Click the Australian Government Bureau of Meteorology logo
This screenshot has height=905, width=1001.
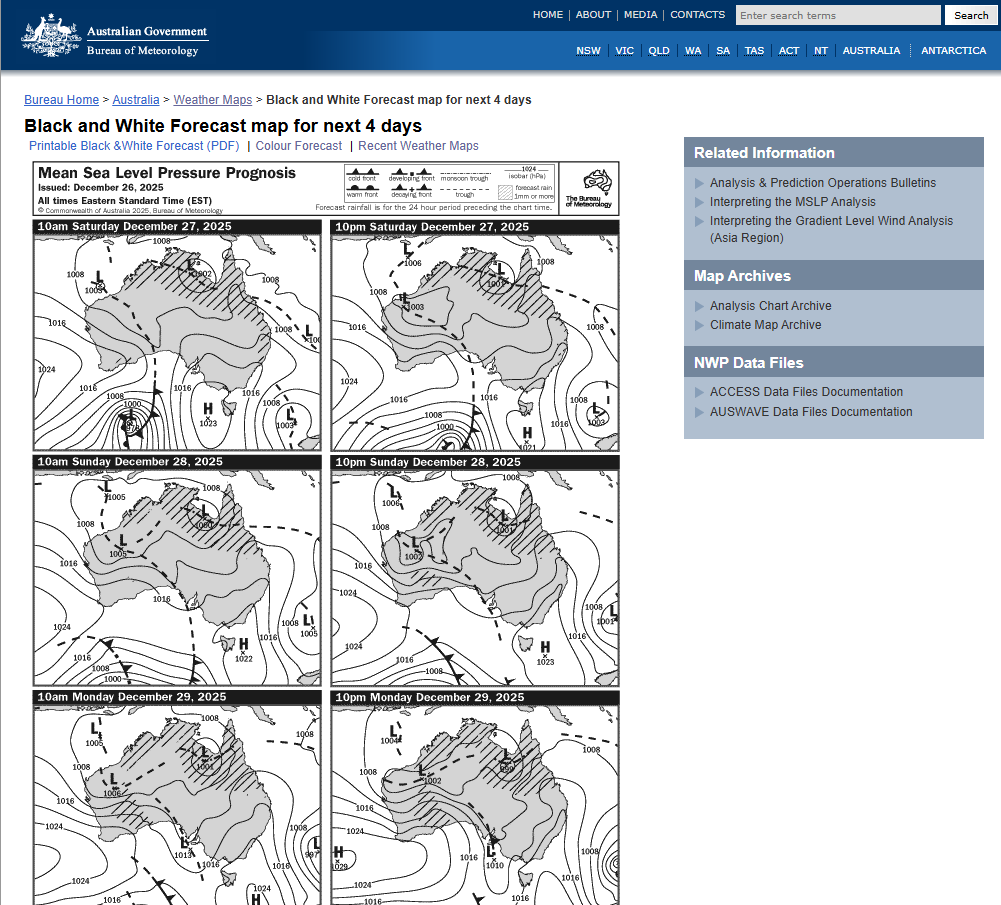[115, 38]
